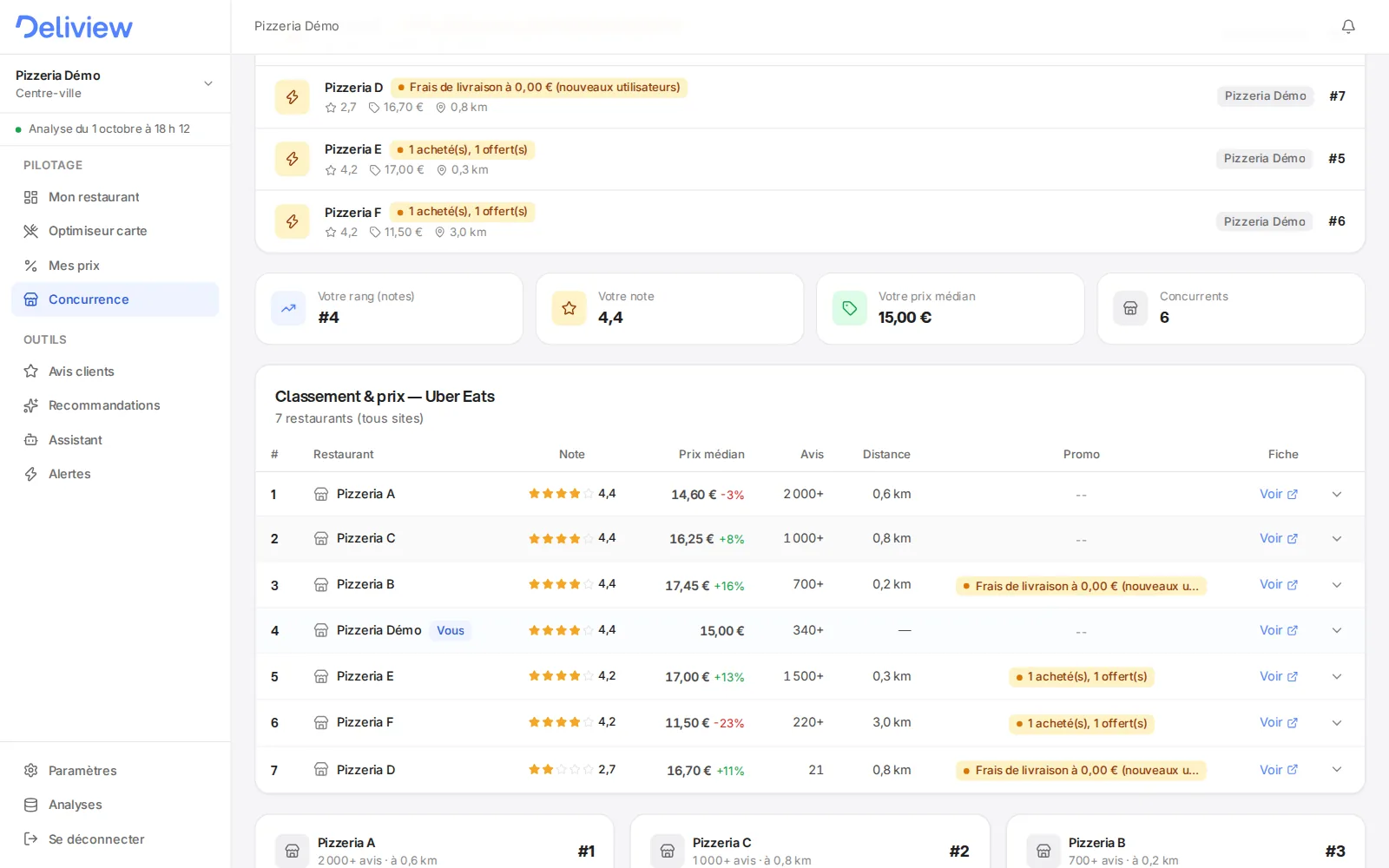Click the store icon in Pizzeria Démo table row
1389x868 pixels.
pyautogui.click(x=321, y=630)
